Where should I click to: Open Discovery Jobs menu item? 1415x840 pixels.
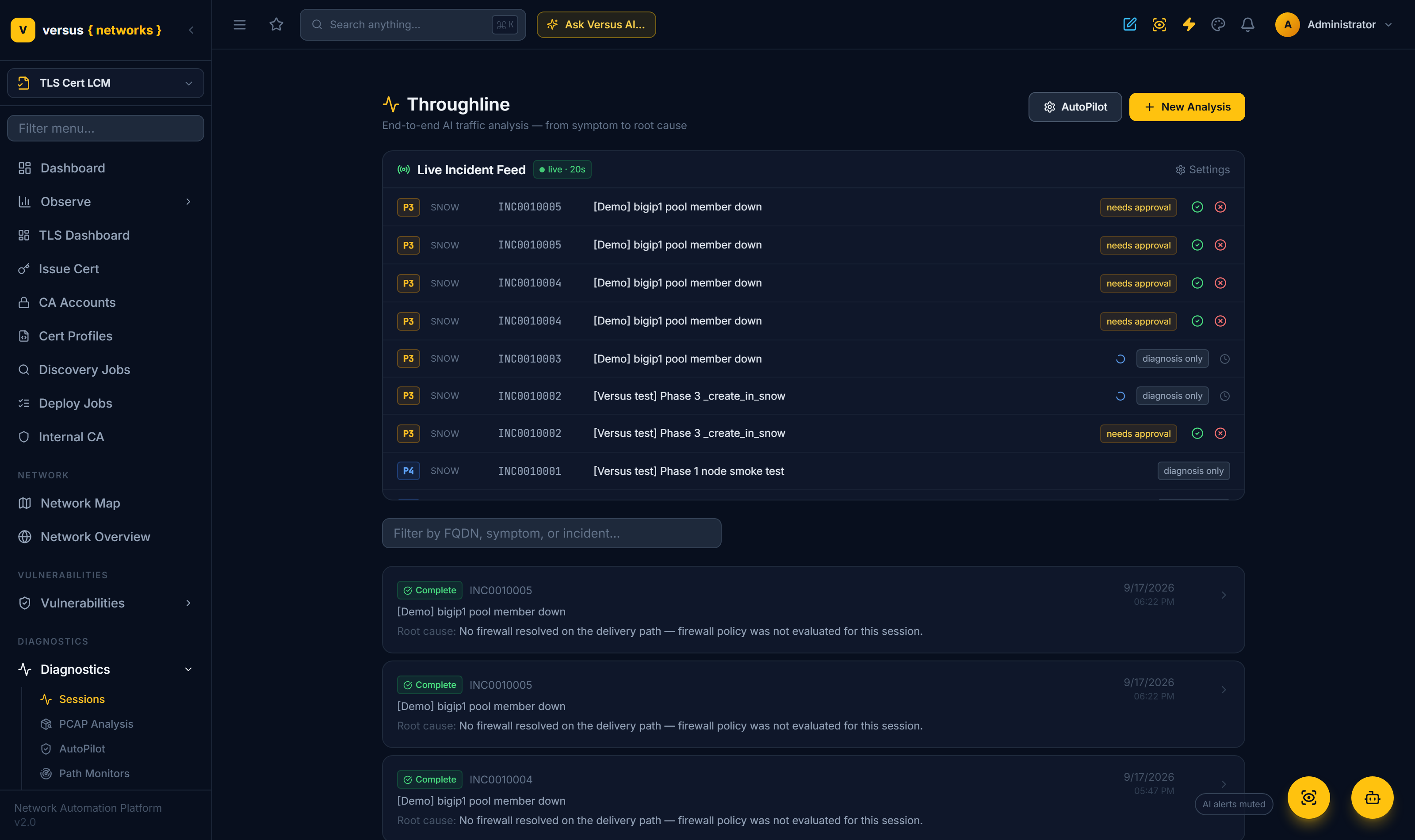[x=105, y=370]
